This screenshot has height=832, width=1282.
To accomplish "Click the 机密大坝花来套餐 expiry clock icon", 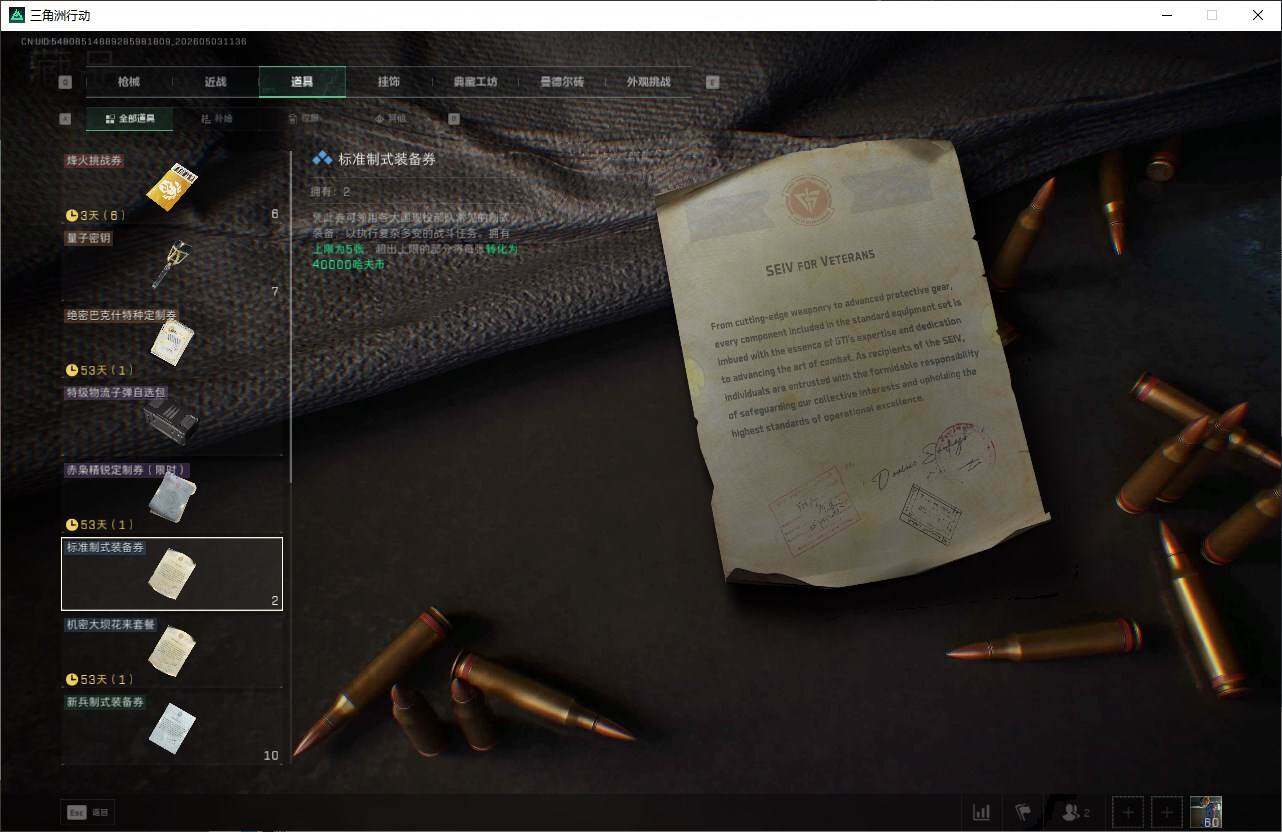I will [72, 679].
